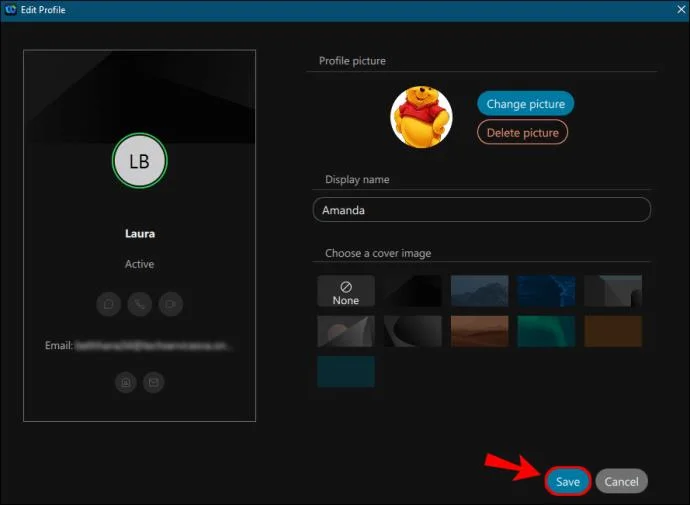Choose the black diagonal cover image
Screen dimensions: 690x505
[413, 291]
